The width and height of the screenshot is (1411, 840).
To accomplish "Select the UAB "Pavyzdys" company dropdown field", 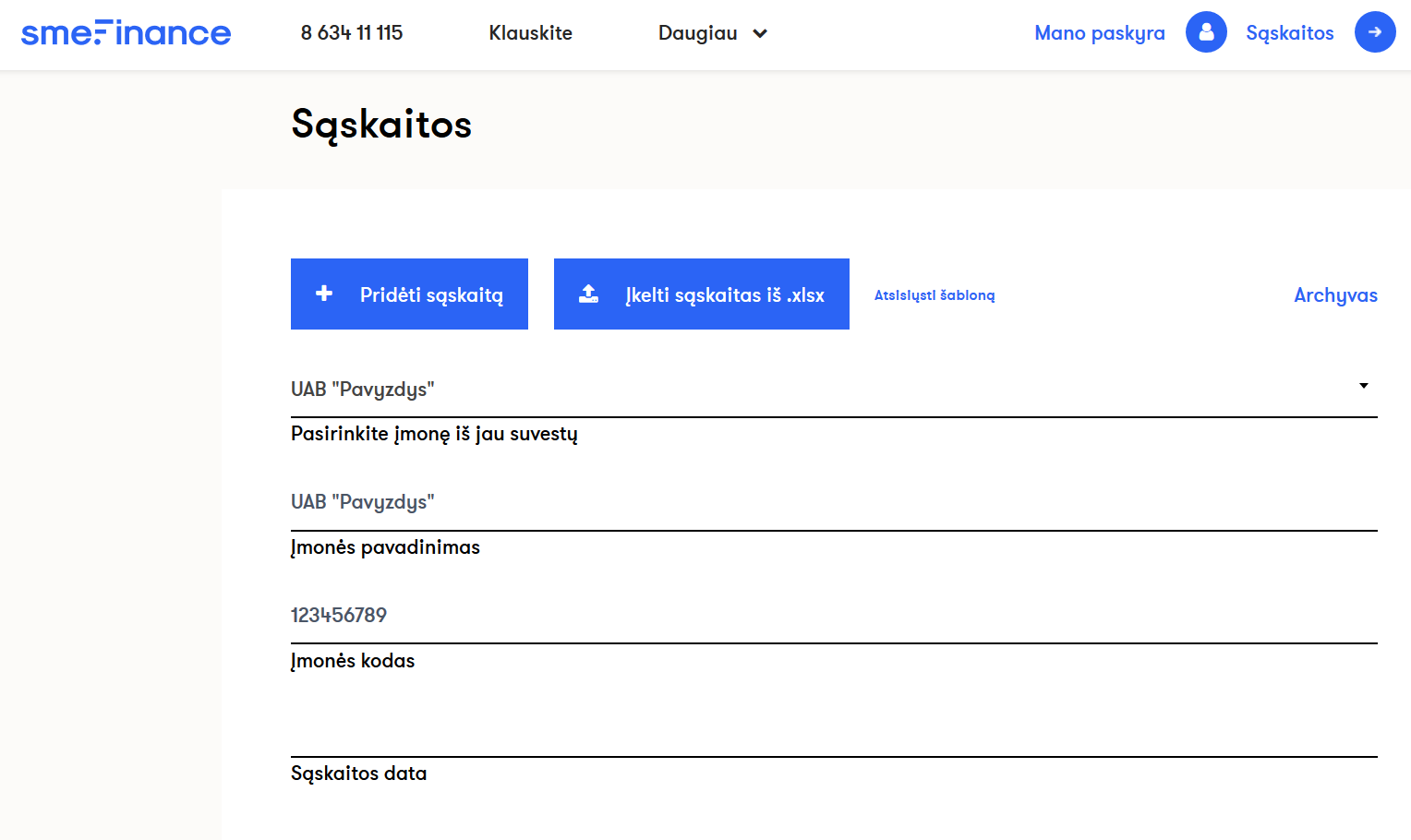I will pyautogui.click(x=834, y=390).
